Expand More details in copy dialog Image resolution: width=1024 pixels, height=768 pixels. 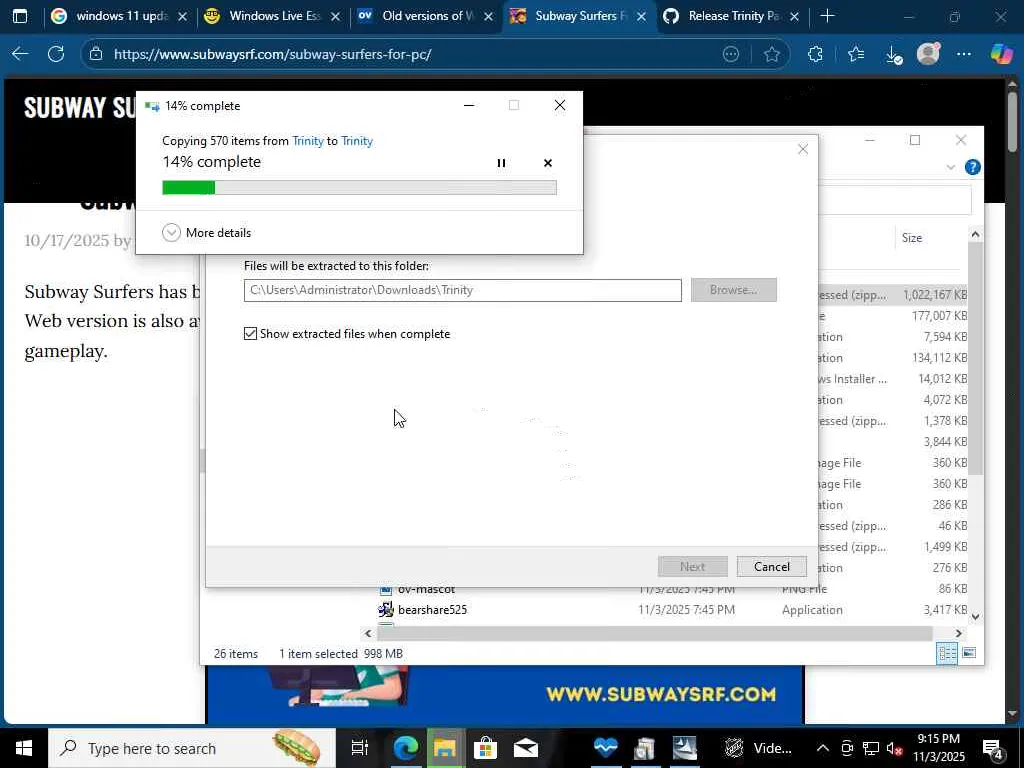[206, 232]
